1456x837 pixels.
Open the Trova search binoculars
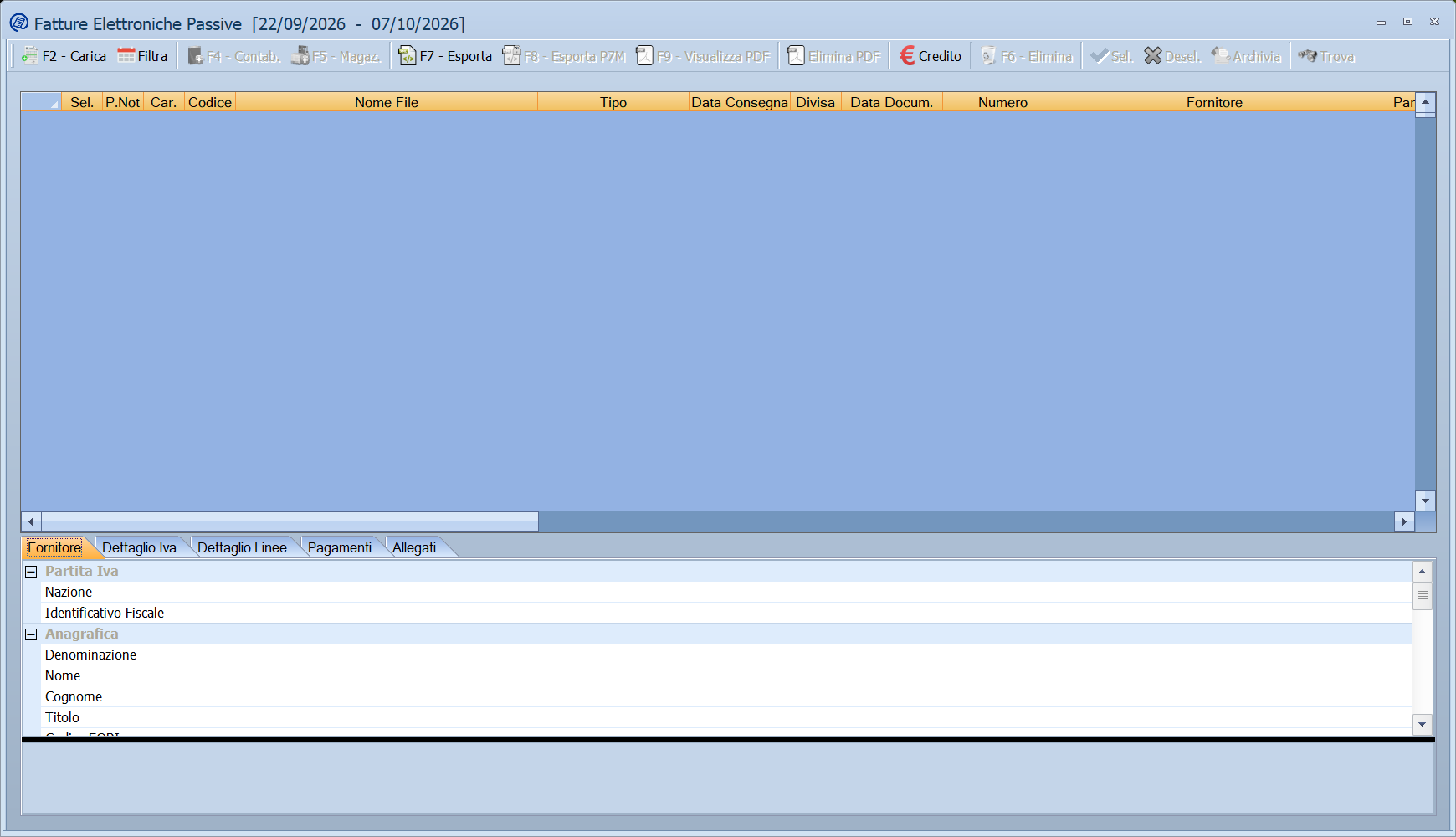click(x=1308, y=56)
